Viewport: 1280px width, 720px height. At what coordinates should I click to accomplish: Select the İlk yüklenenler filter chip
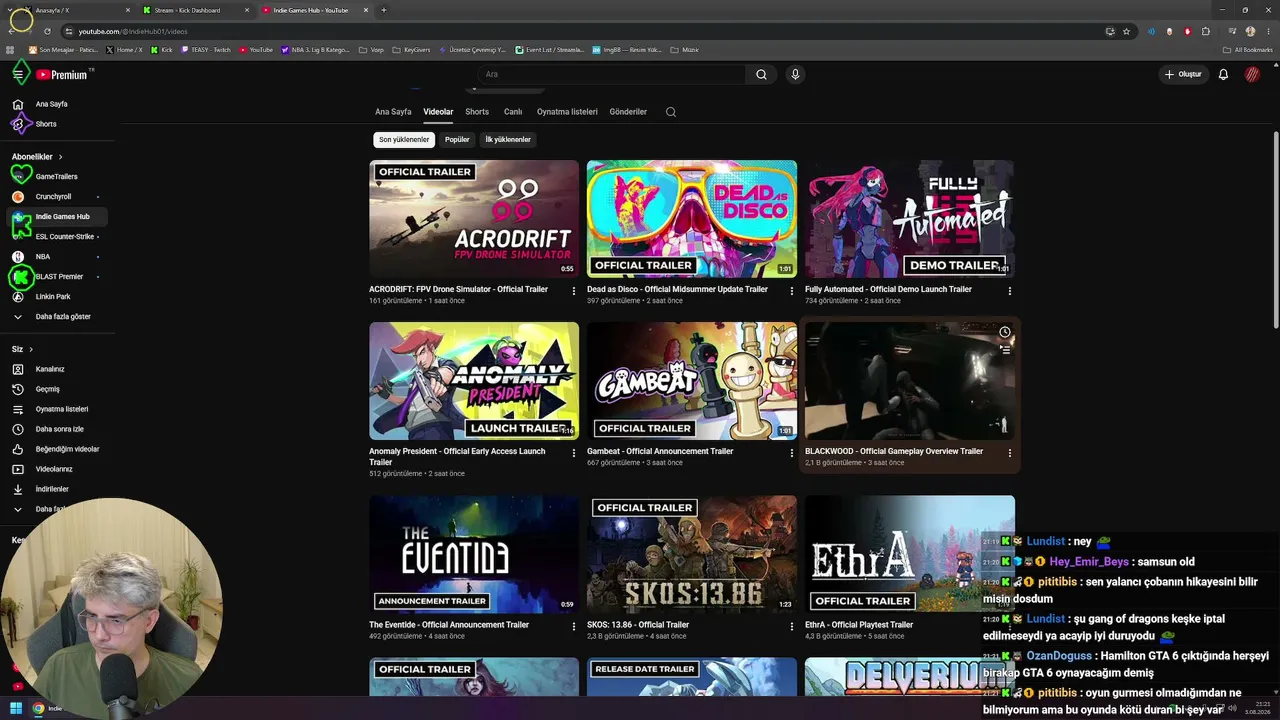[508, 140]
